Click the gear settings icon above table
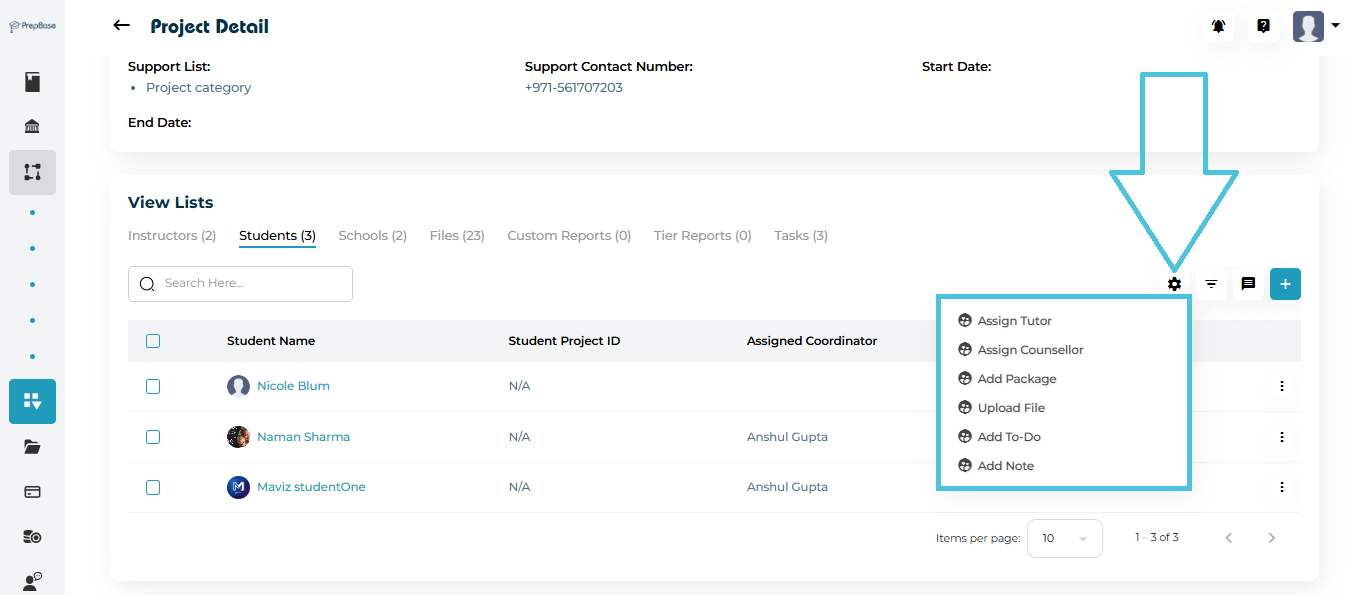The width and height of the screenshot is (1361, 595). pos(1174,284)
